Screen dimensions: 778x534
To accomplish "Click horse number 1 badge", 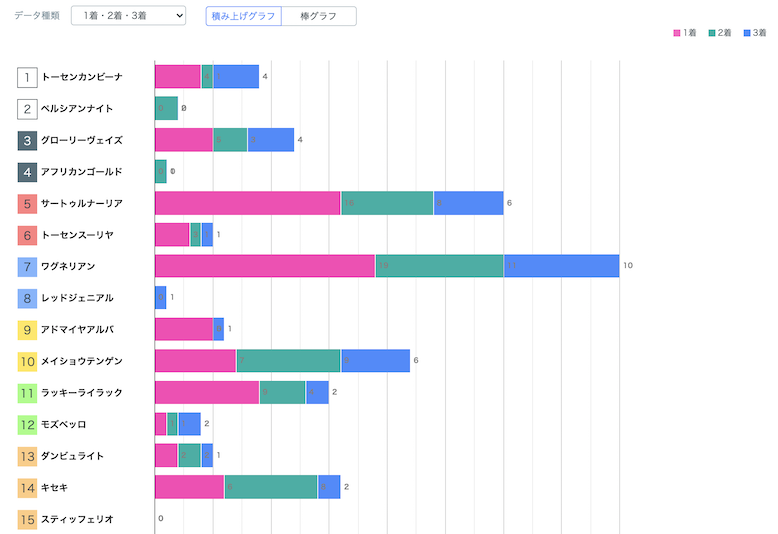I will tap(28, 77).
